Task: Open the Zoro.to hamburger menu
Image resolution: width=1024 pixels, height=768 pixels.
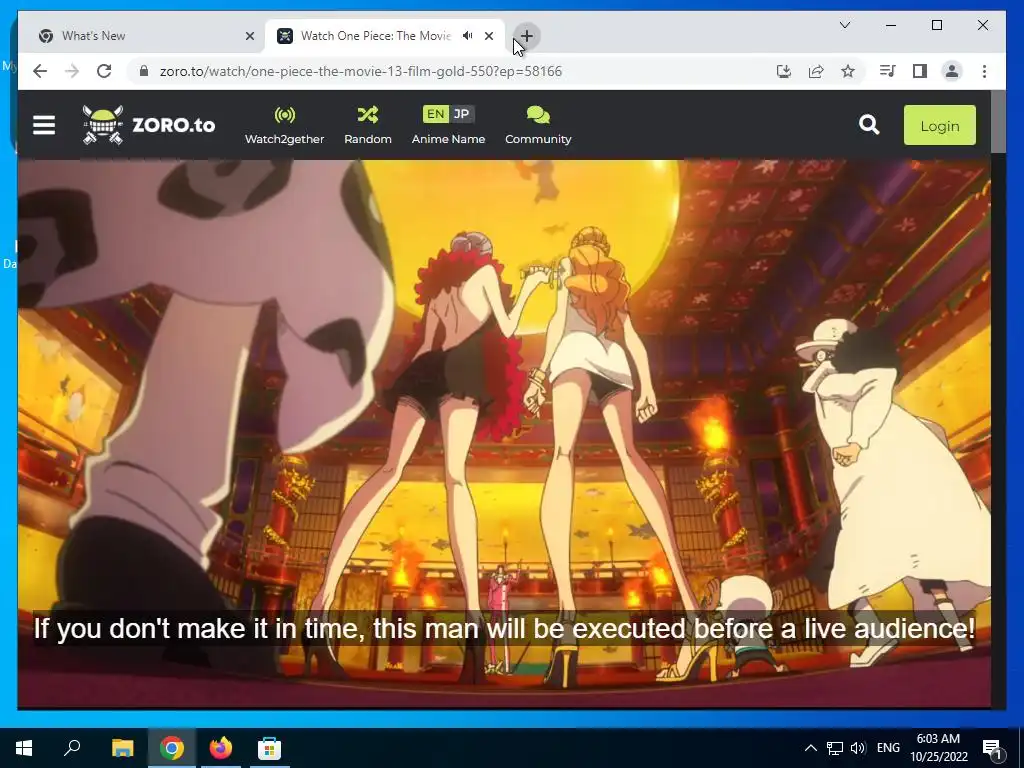Action: pyautogui.click(x=44, y=125)
